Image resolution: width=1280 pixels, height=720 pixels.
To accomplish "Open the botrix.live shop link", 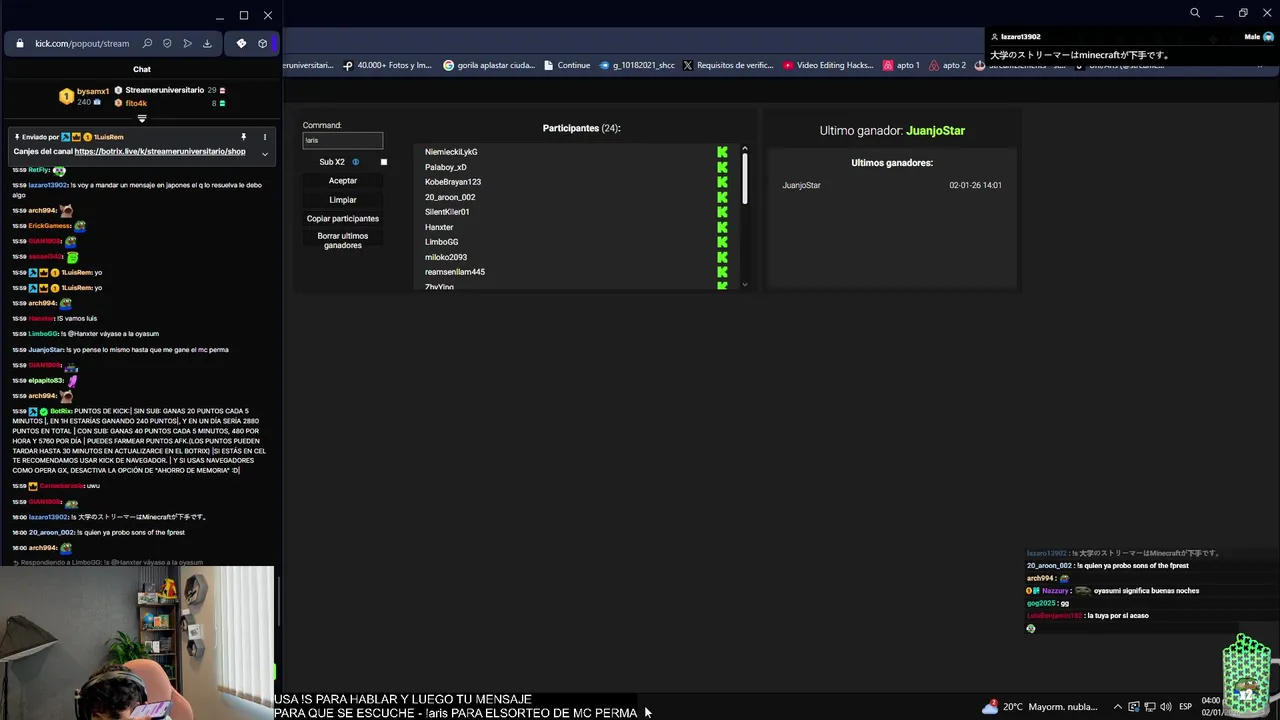I will coord(160,152).
